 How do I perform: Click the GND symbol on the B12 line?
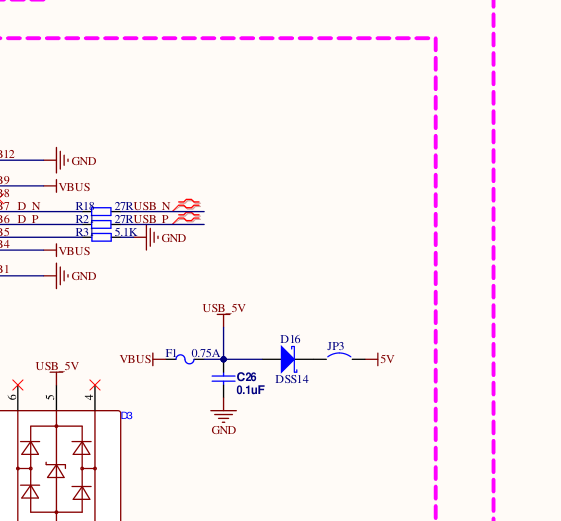(x=62, y=160)
